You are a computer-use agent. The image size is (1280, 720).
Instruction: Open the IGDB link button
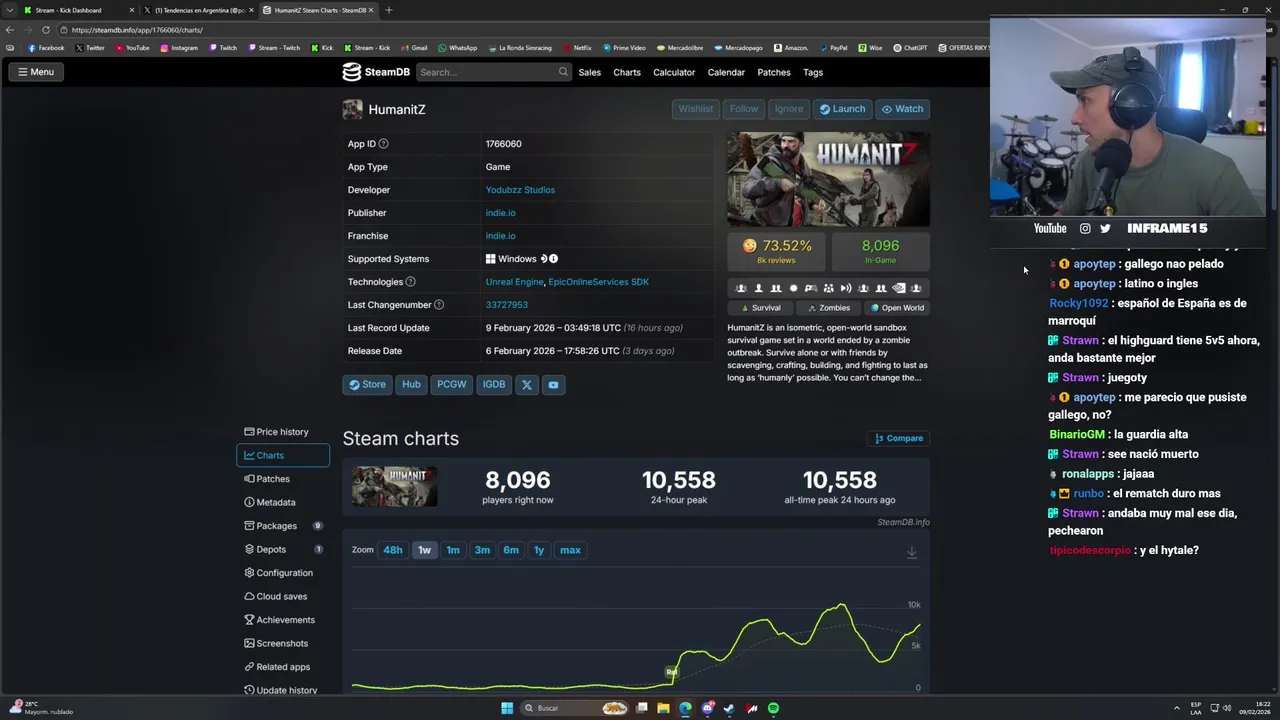coord(494,384)
